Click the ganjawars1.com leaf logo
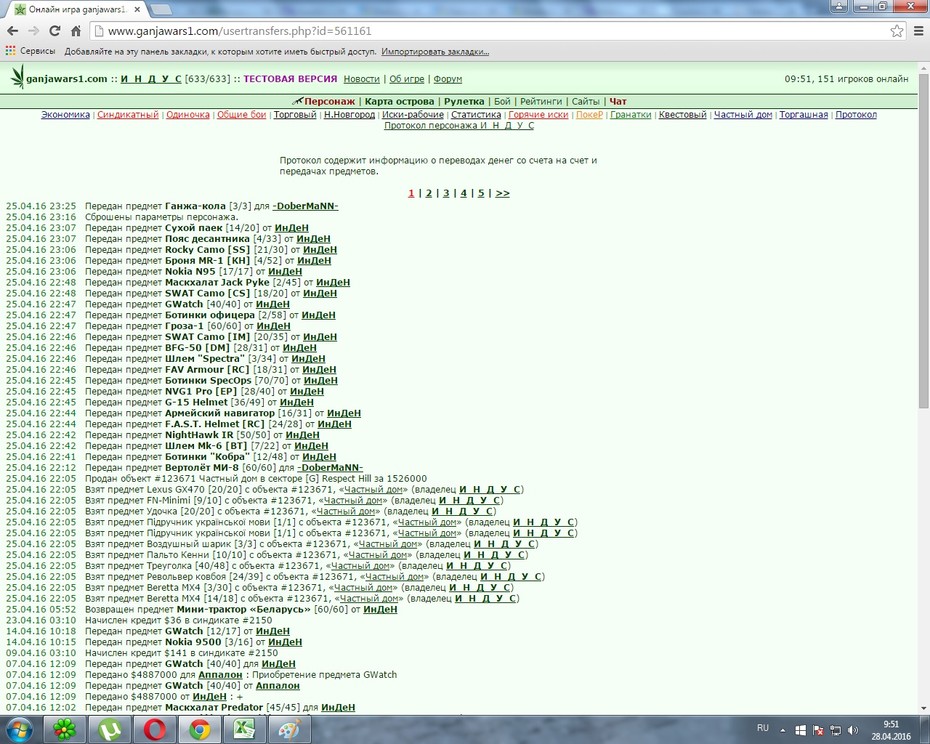The width and height of the screenshot is (930, 744). 17,77
